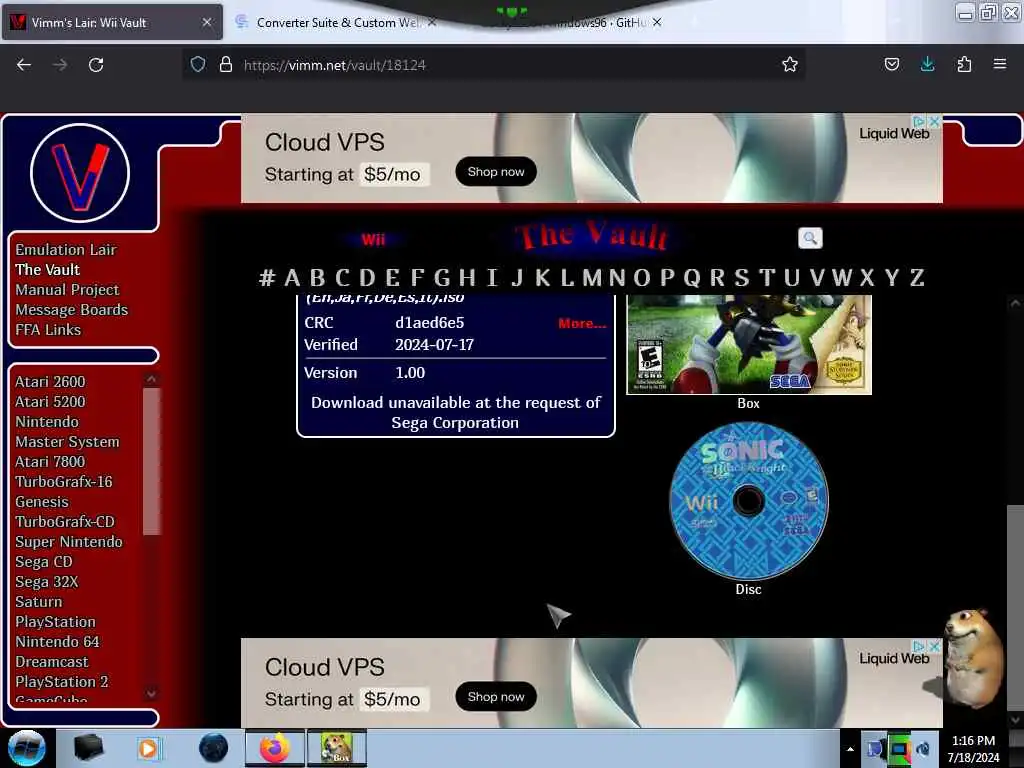This screenshot has width=1024, height=768.
Task: Select Genesis in the system list
Action: point(42,502)
